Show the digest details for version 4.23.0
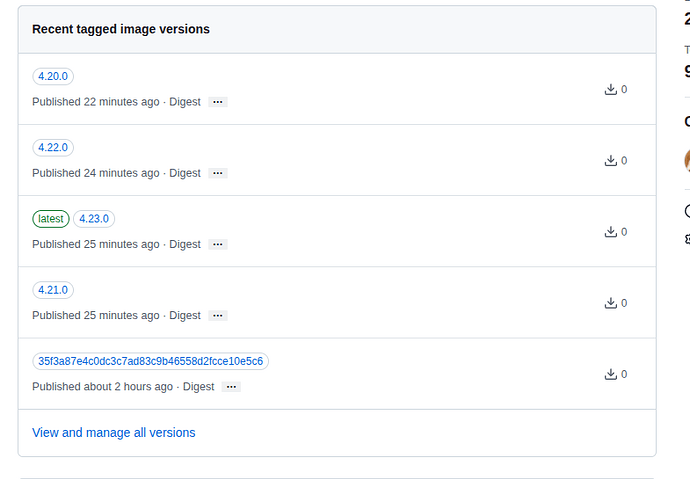The height and width of the screenshot is (479, 690). coord(218,244)
